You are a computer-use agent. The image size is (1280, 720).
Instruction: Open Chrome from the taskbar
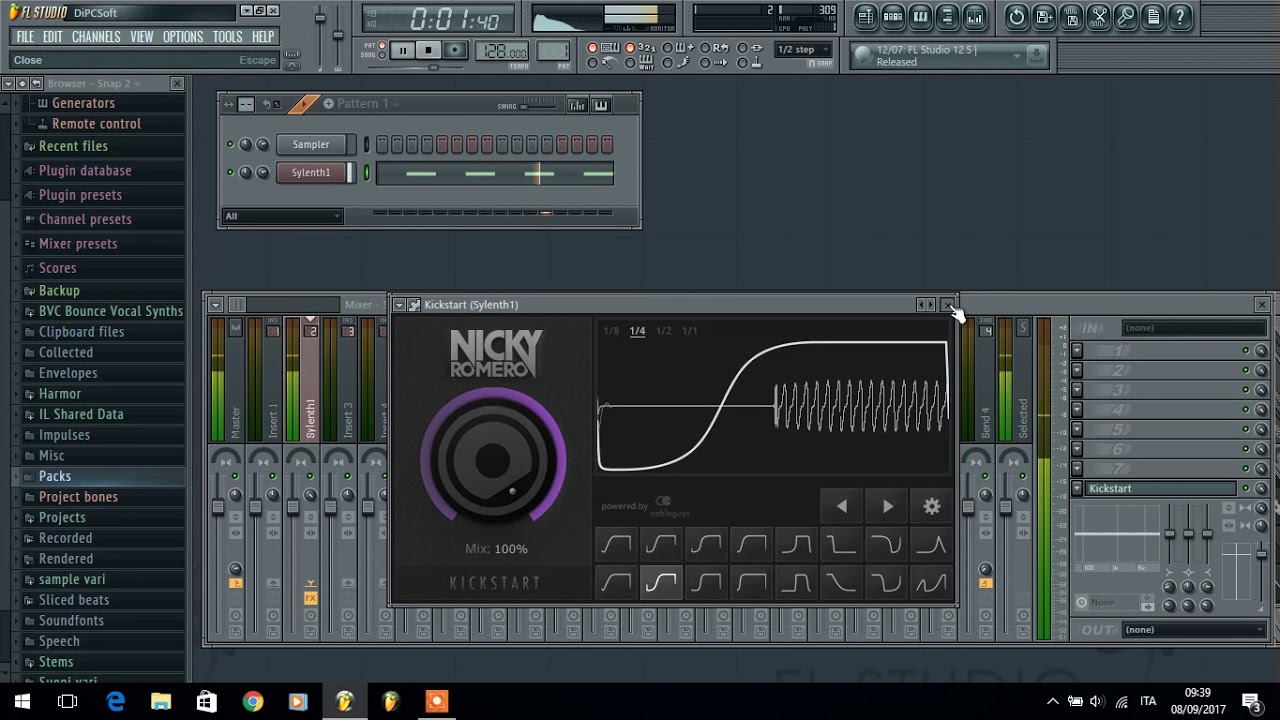252,702
